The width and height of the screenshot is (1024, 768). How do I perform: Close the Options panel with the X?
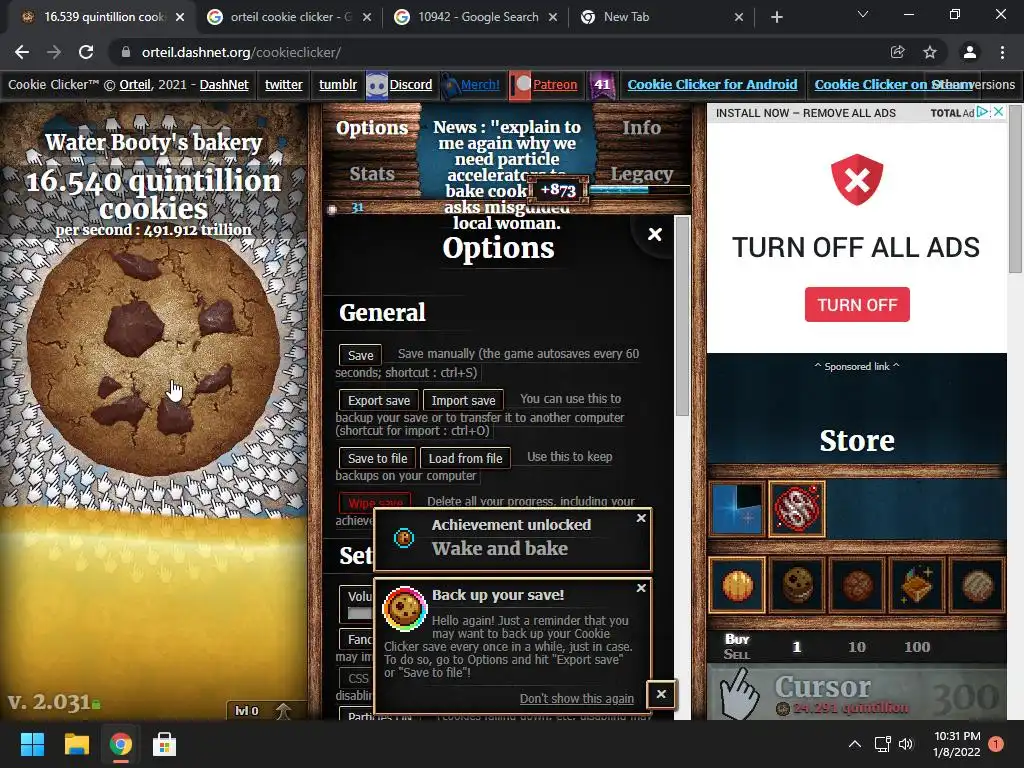(x=654, y=234)
